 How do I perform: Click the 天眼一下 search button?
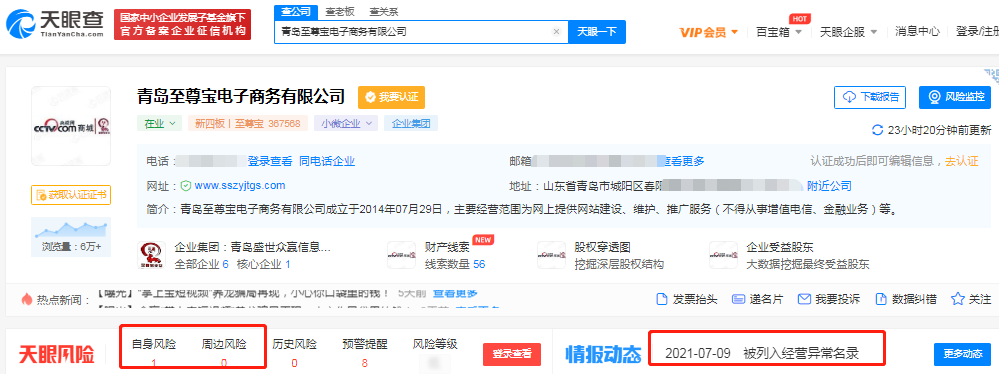[x=597, y=32]
